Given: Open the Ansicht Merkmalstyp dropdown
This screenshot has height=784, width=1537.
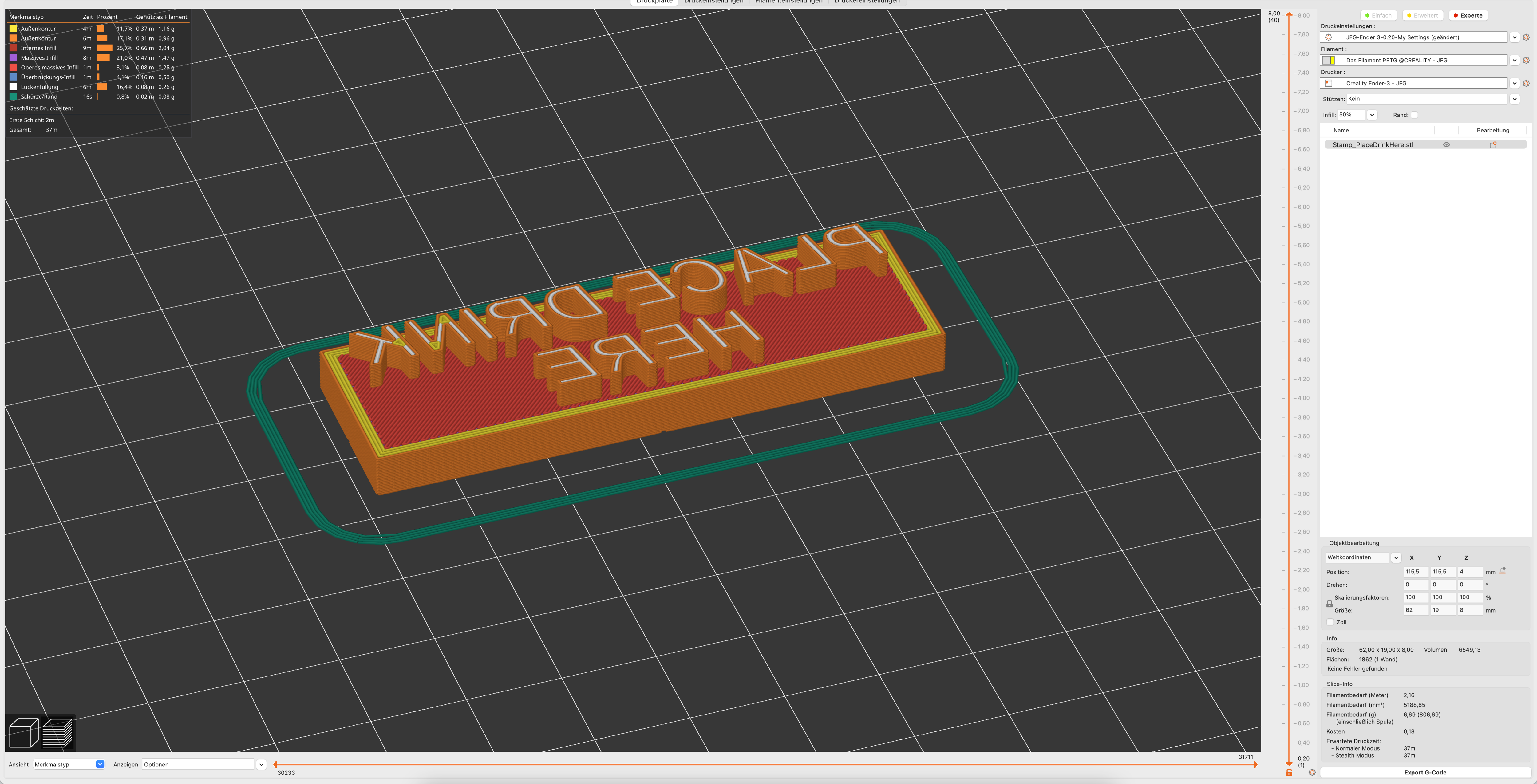Looking at the screenshot, I should 100,764.
